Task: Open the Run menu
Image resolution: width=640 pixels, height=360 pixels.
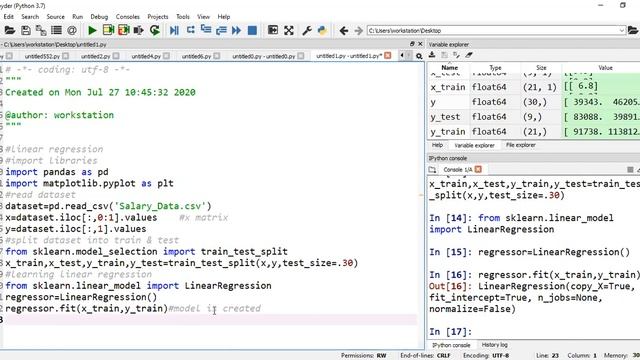Action: pos(78,17)
